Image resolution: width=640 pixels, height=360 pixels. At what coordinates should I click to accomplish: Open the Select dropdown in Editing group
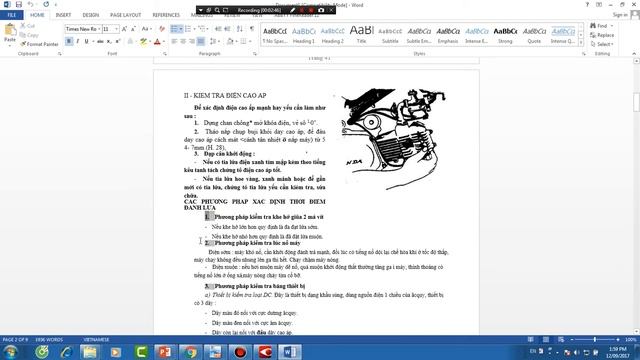pos(602,44)
